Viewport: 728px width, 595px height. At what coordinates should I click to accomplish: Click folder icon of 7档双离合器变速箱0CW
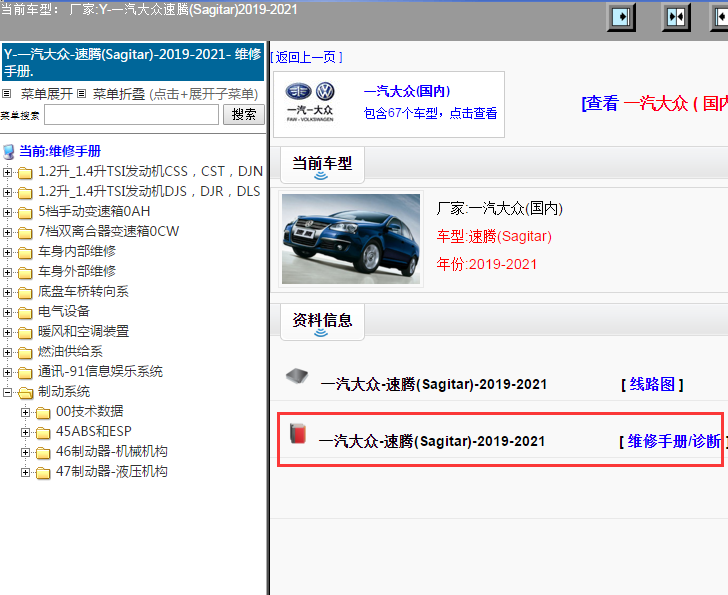[x=25, y=233]
